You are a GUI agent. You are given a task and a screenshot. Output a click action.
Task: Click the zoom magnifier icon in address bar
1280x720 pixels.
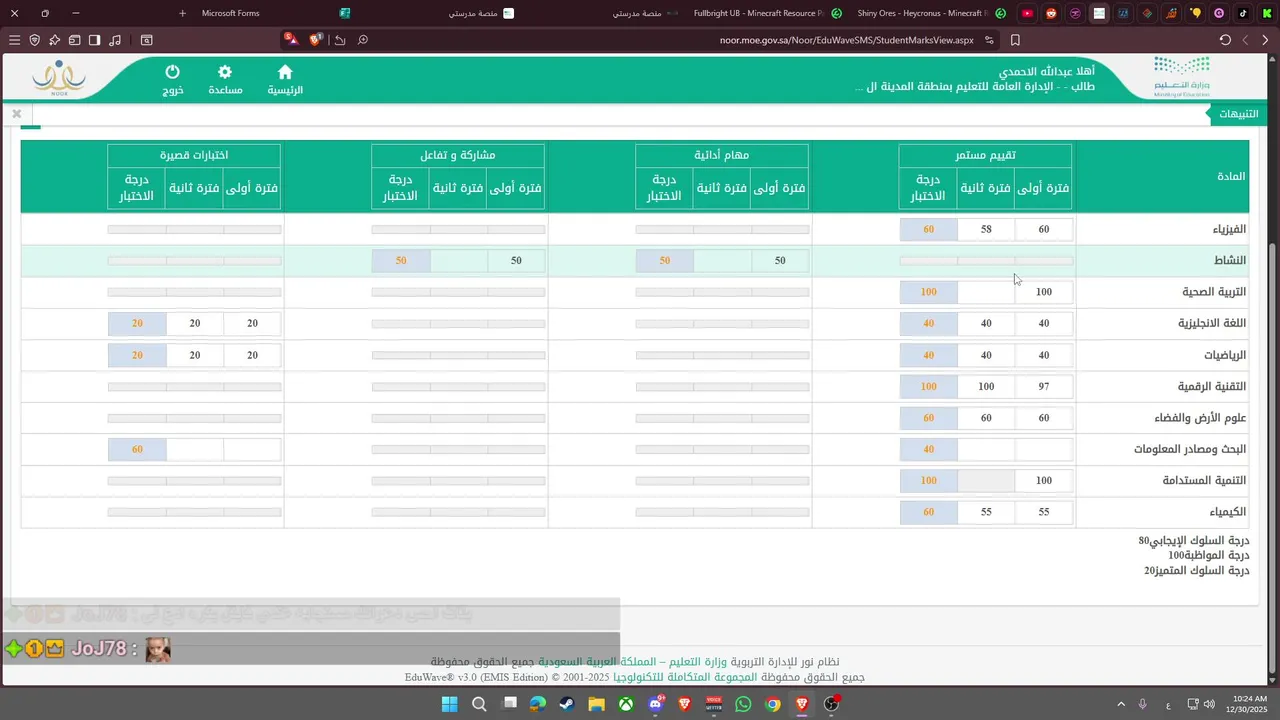(363, 40)
